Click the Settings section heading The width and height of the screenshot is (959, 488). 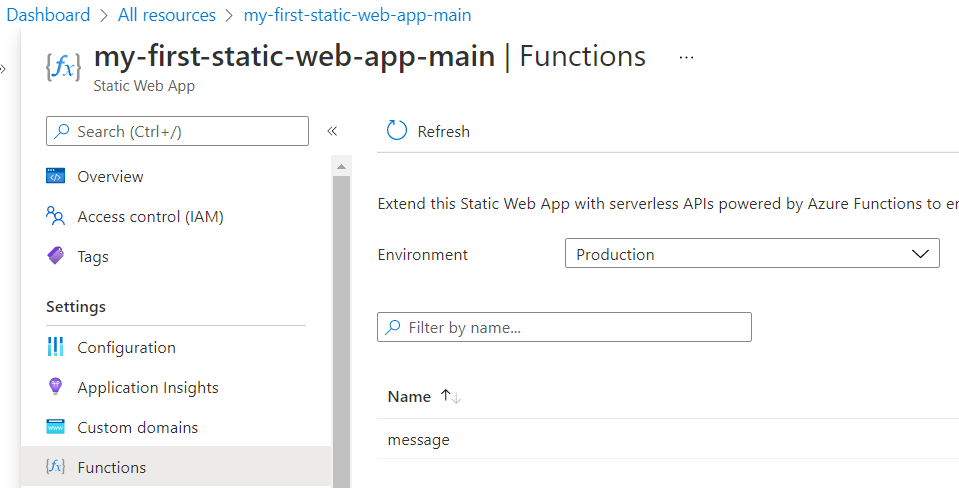(x=76, y=306)
